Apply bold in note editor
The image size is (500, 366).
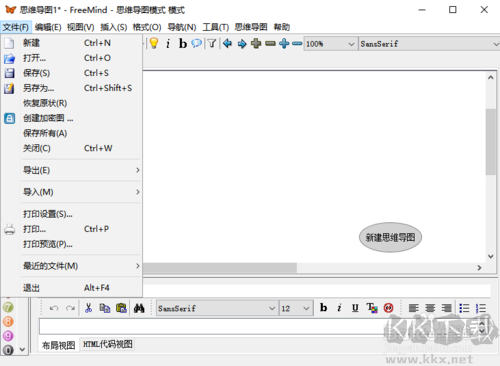323,308
